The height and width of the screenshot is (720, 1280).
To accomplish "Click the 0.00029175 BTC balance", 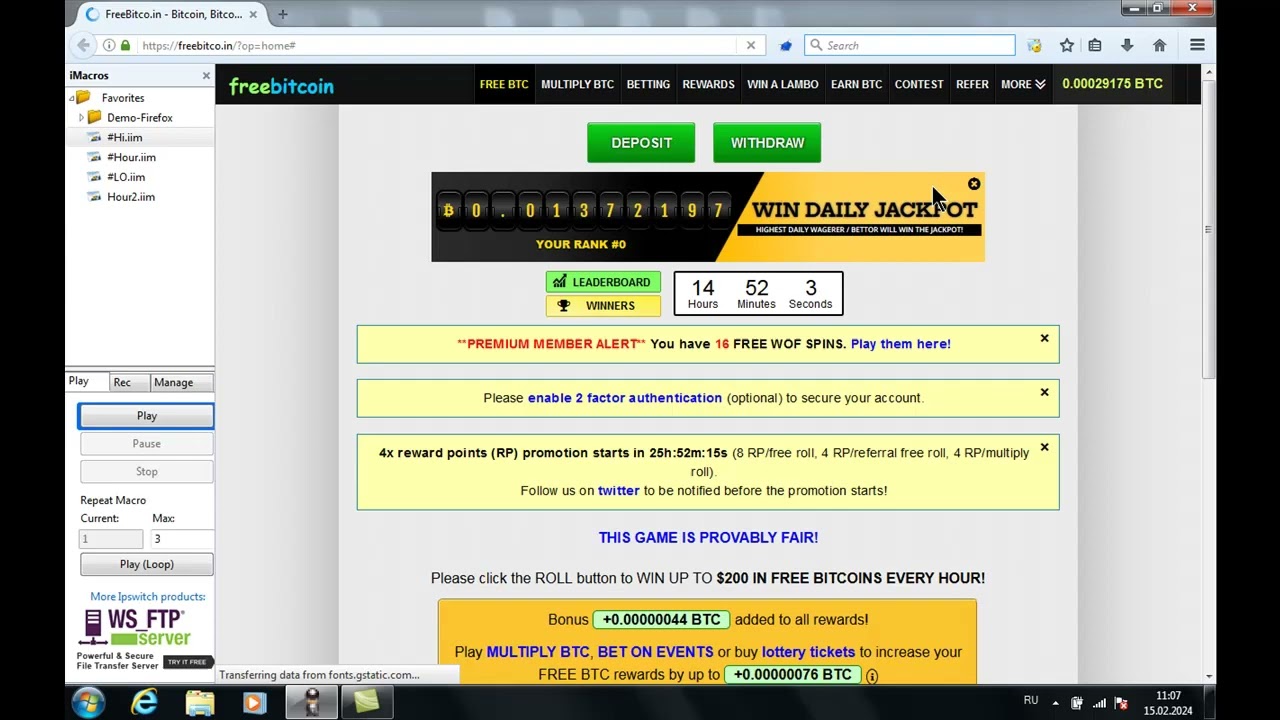I will [x=1112, y=84].
